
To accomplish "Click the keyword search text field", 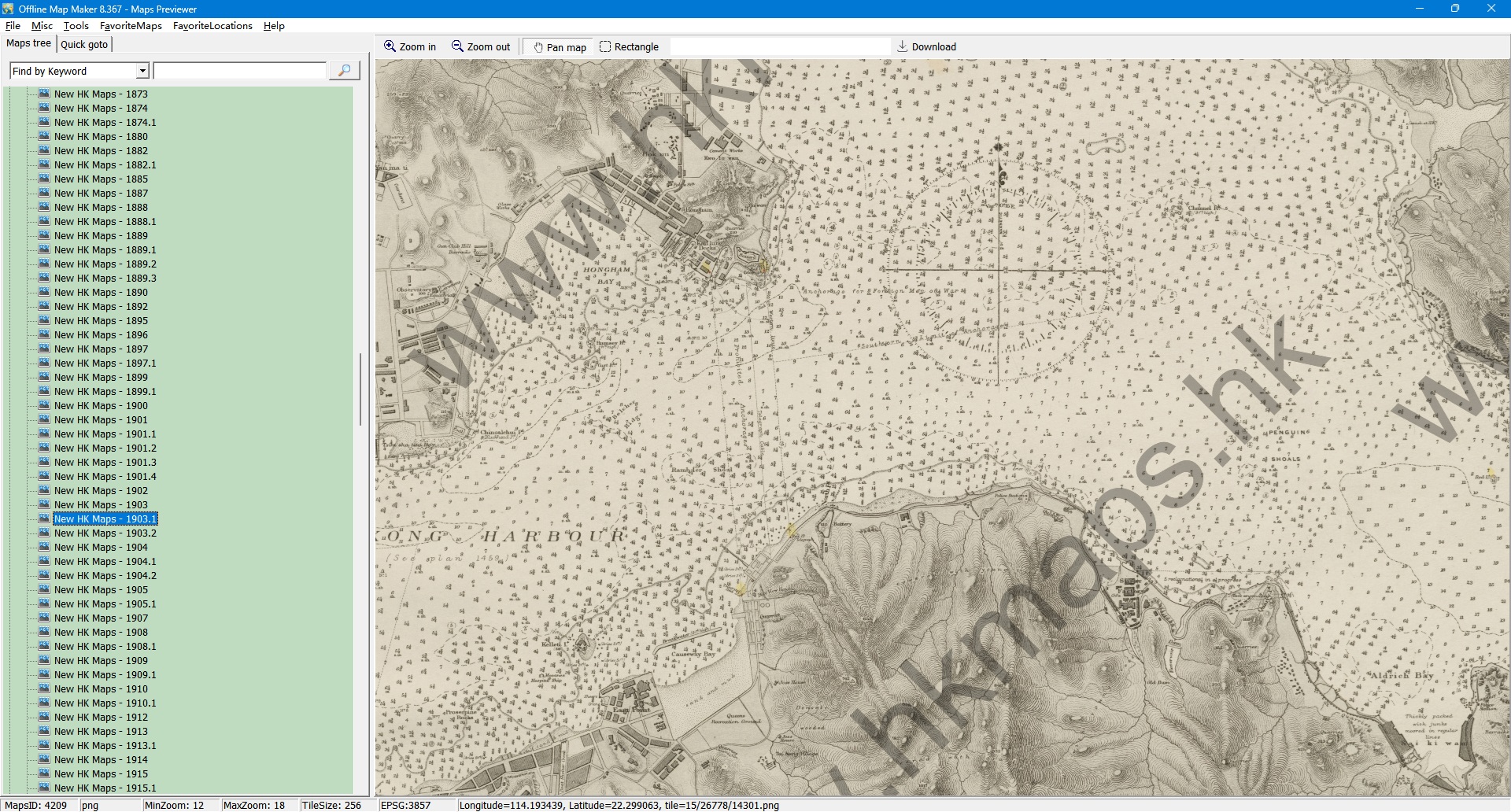I will click(x=240, y=71).
